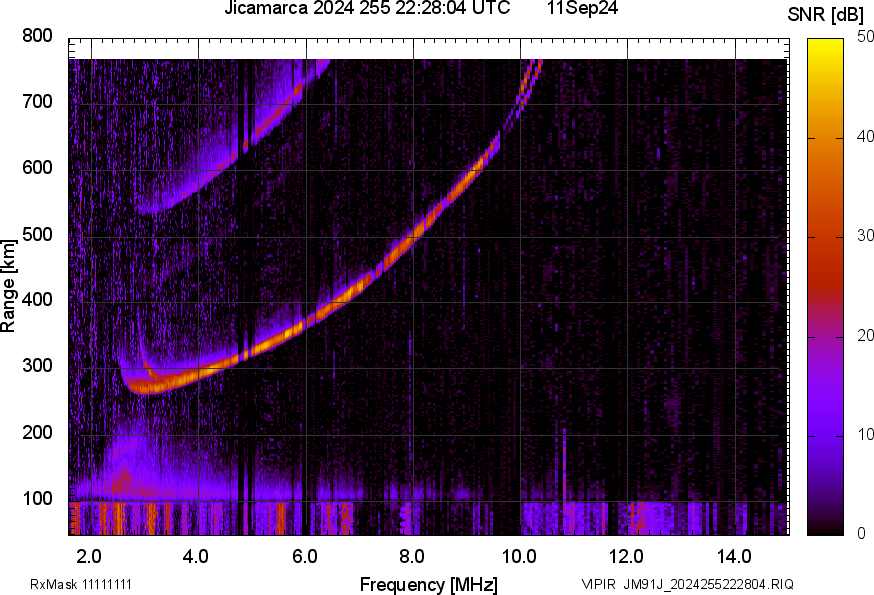Click the date label '11Sep24'
Viewport: 874px width, 595px height.
582,8
